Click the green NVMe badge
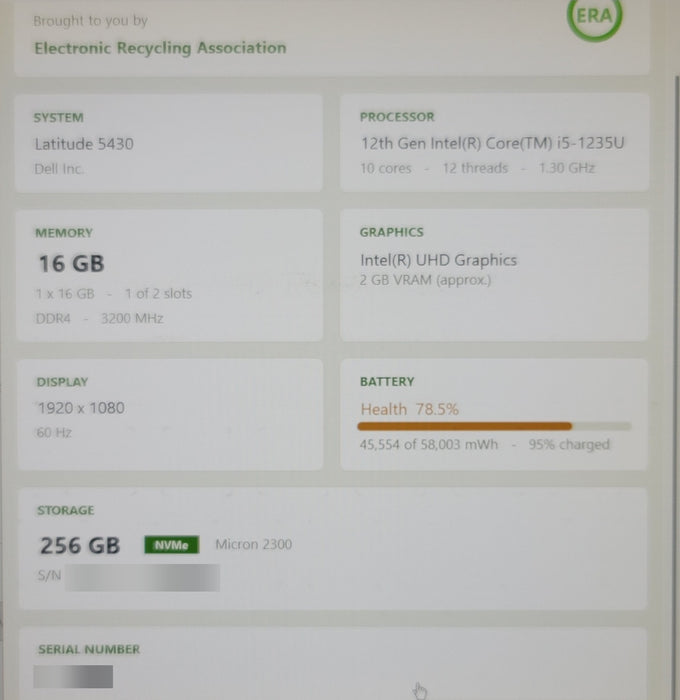The image size is (680, 700). tap(172, 545)
